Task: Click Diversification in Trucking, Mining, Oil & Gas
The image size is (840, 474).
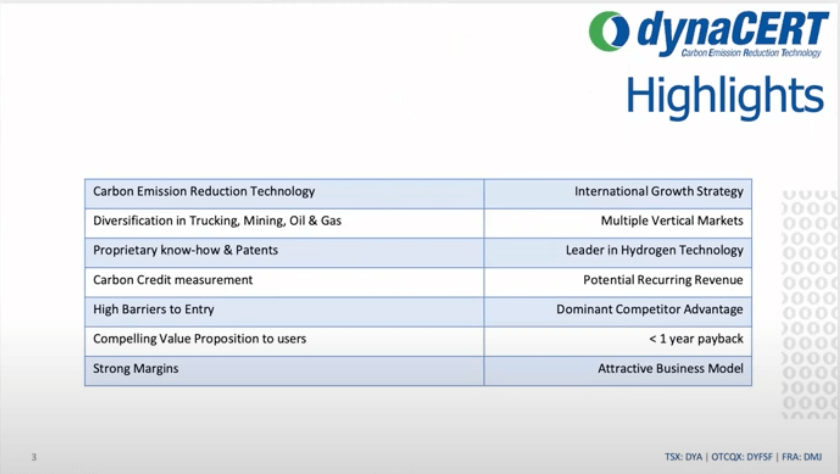Action: click(x=217, y=221)
